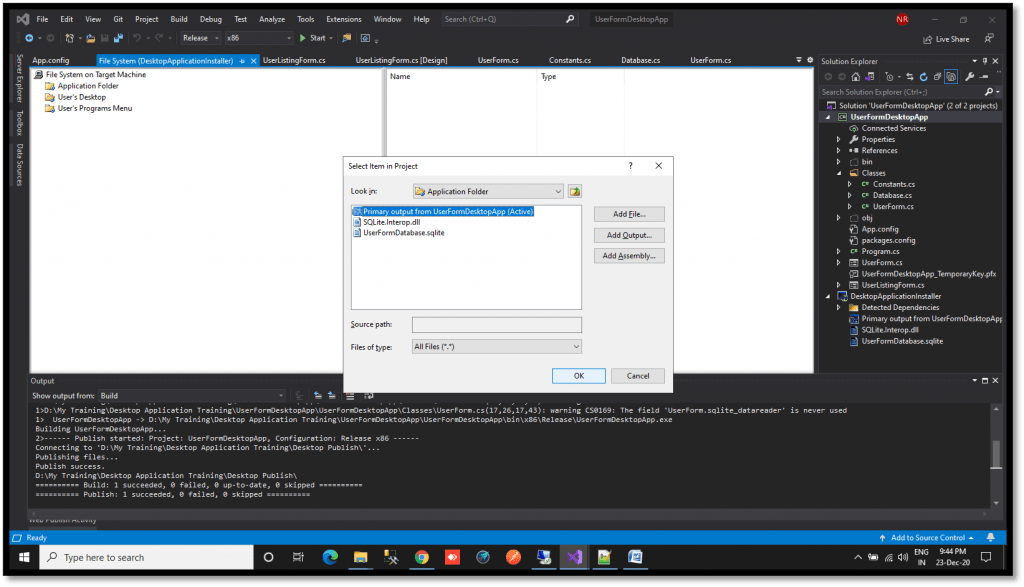Click the Search (Ctrl+Q) box

(x=509, y=19)
